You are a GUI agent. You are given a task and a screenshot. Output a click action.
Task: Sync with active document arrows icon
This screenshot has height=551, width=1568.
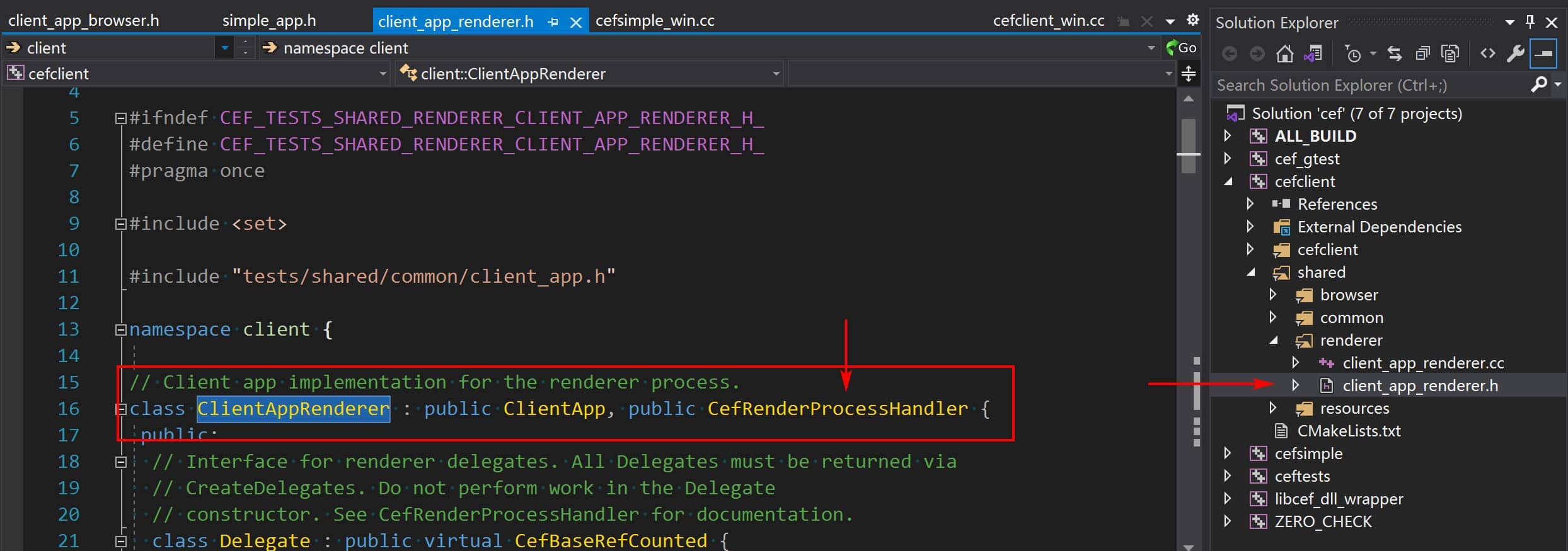[1395, 54]
